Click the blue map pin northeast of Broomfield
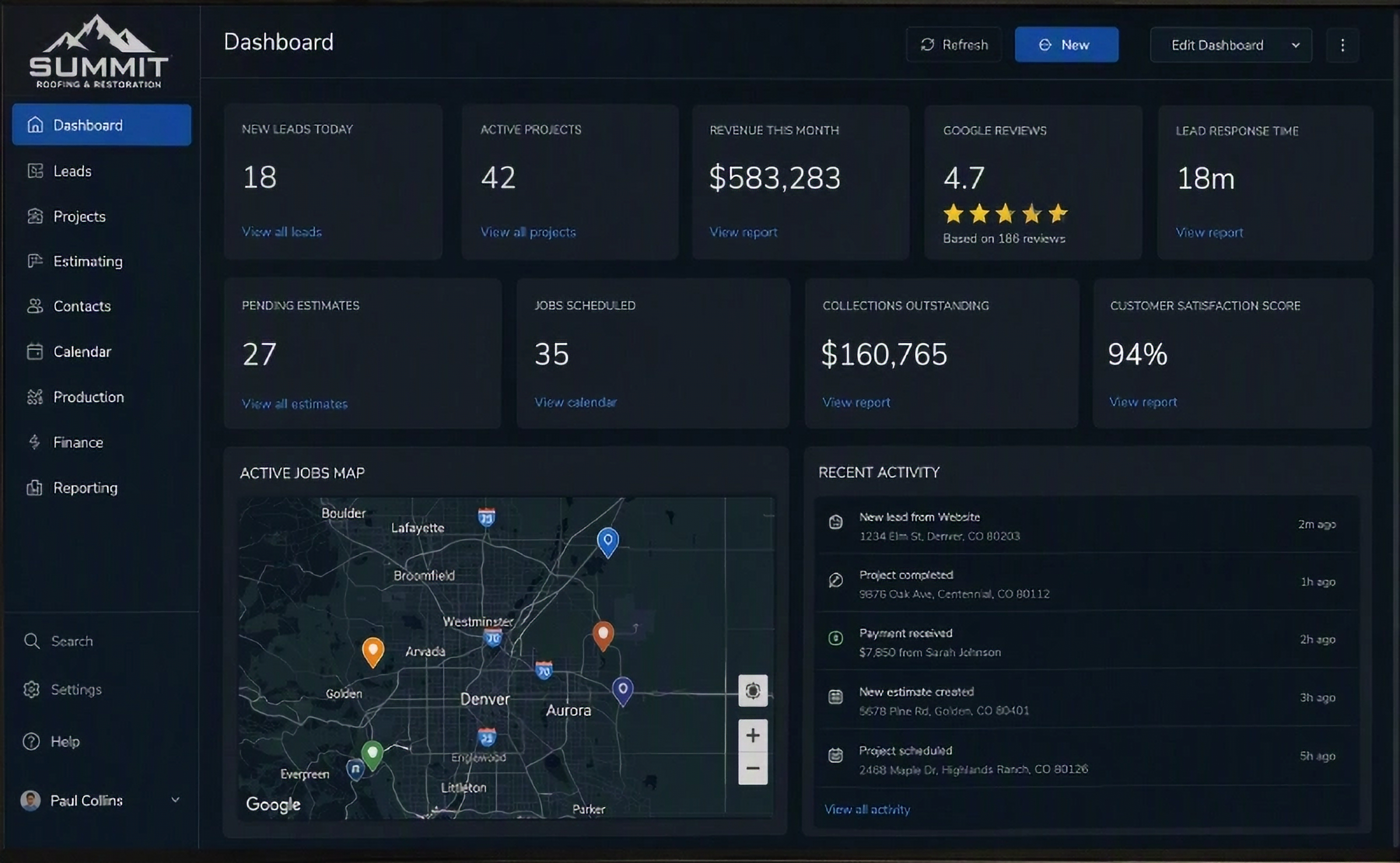The height and width of the screenshot is (863, 1400). 608,542
